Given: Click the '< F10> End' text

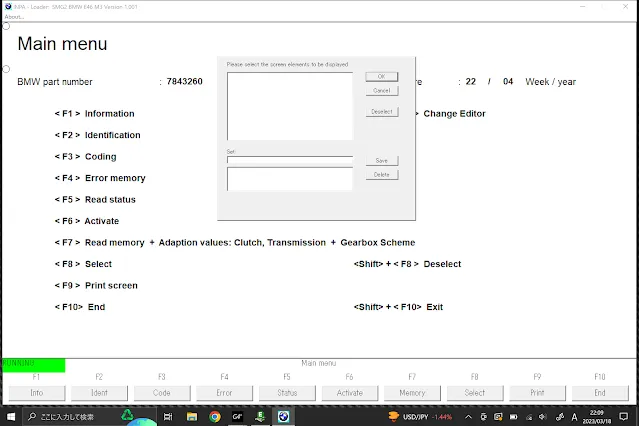Looking at the screenshot, I should (x=80, y=307).
